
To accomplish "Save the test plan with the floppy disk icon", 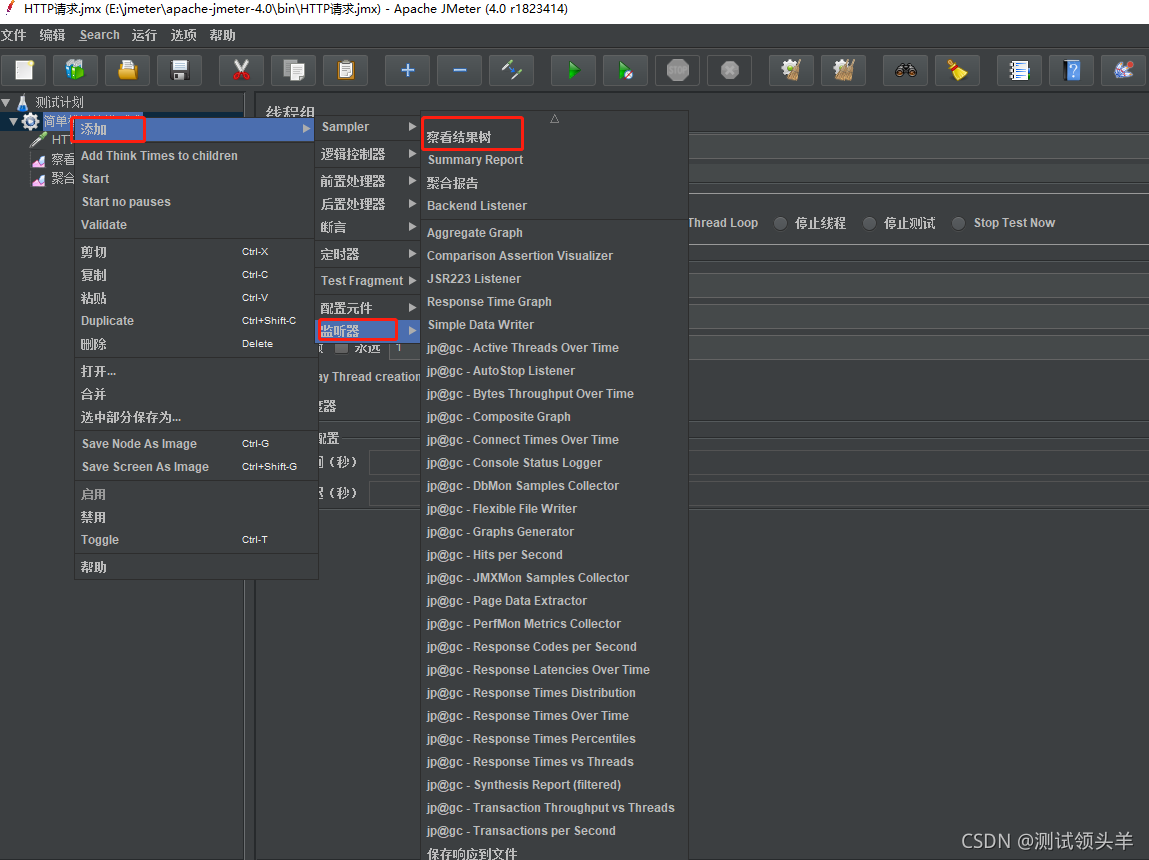I will [x=180, y=70].
